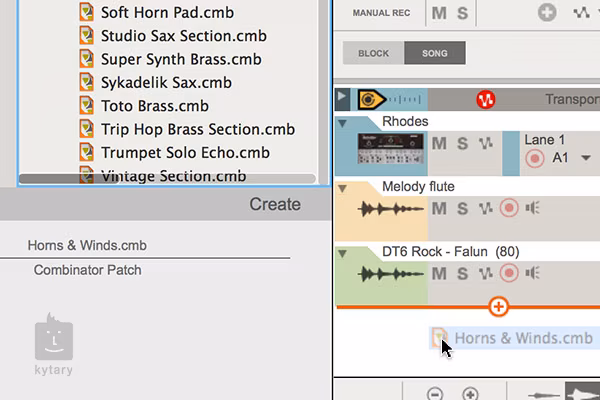
Task: Click the automation curve icon in header
Action: point(581,13)
